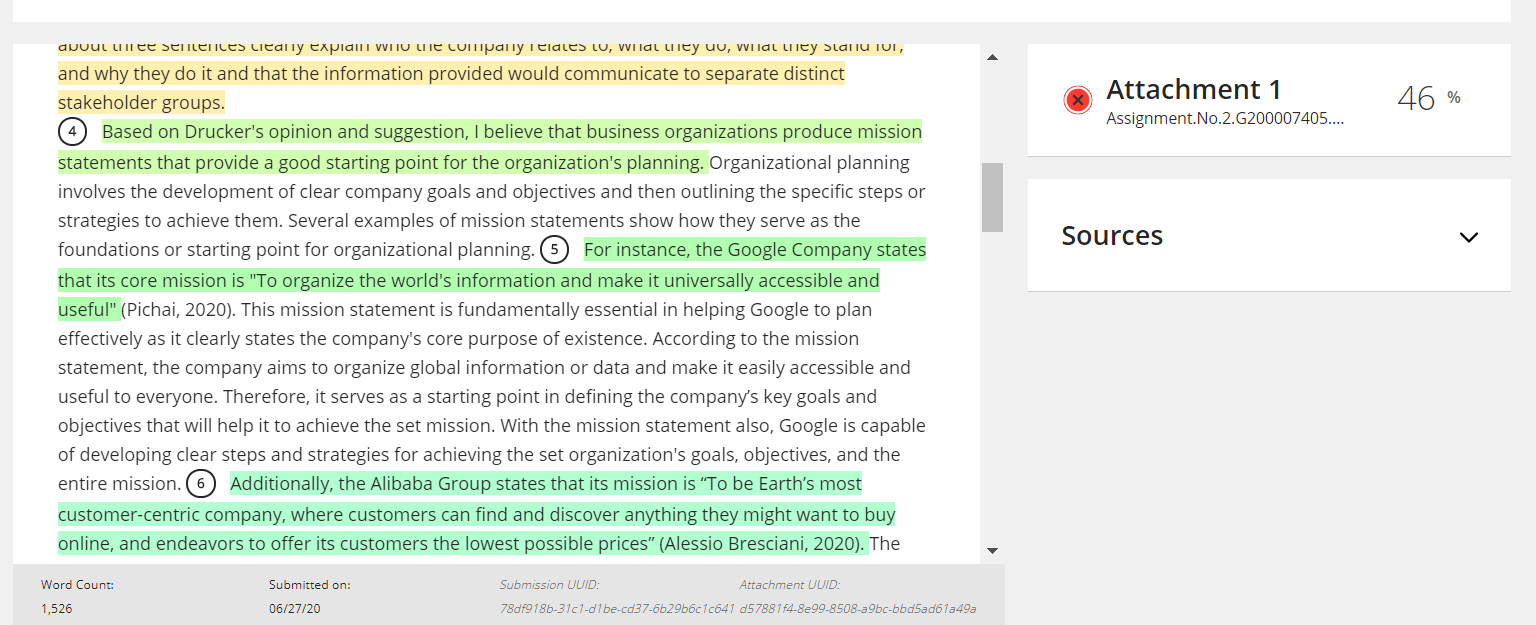Click the Attachment UUID value d57881f4
This screenshot has width=1536, height=625.
pos(858,608)
